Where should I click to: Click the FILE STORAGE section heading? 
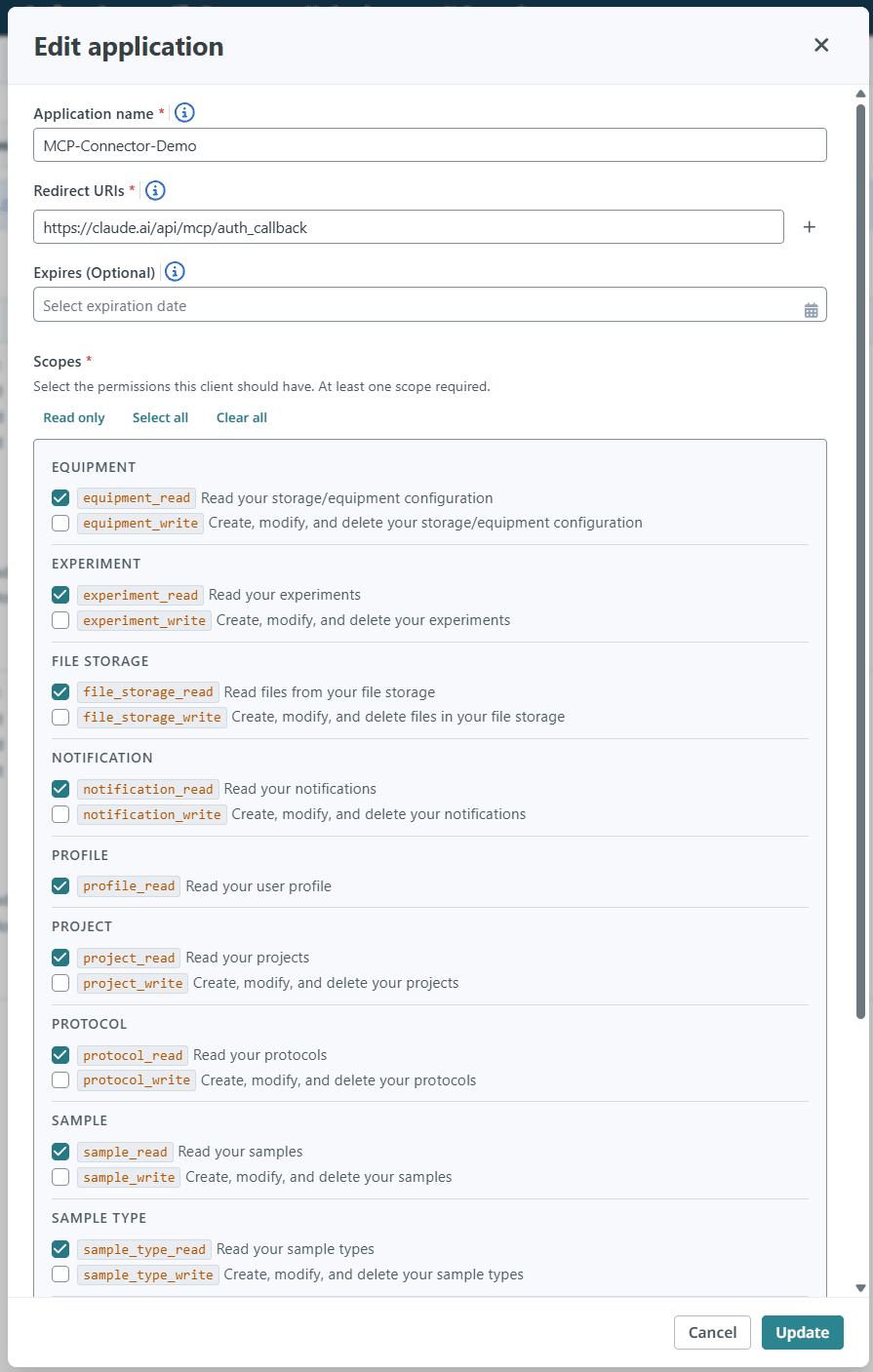100,661
